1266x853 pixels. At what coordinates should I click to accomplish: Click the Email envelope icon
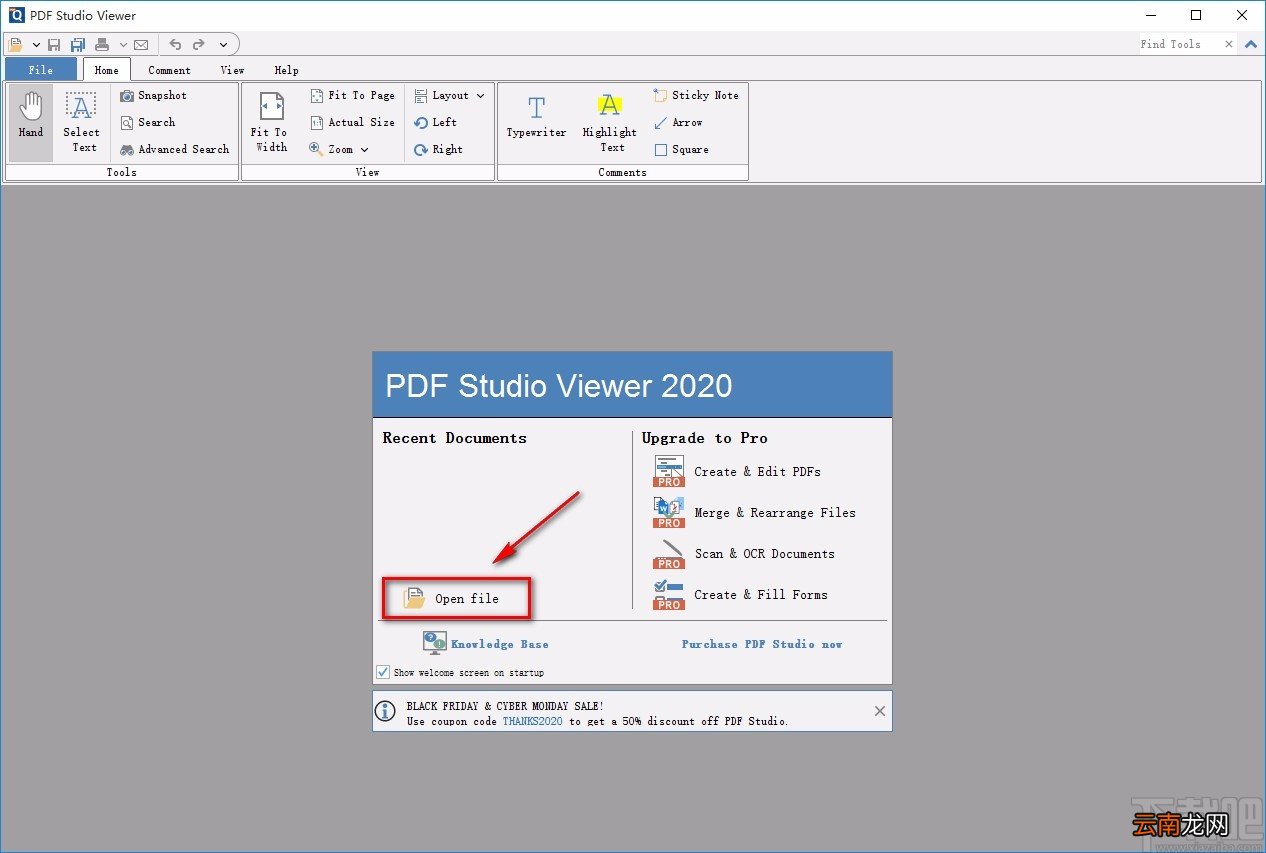point(141,44)
